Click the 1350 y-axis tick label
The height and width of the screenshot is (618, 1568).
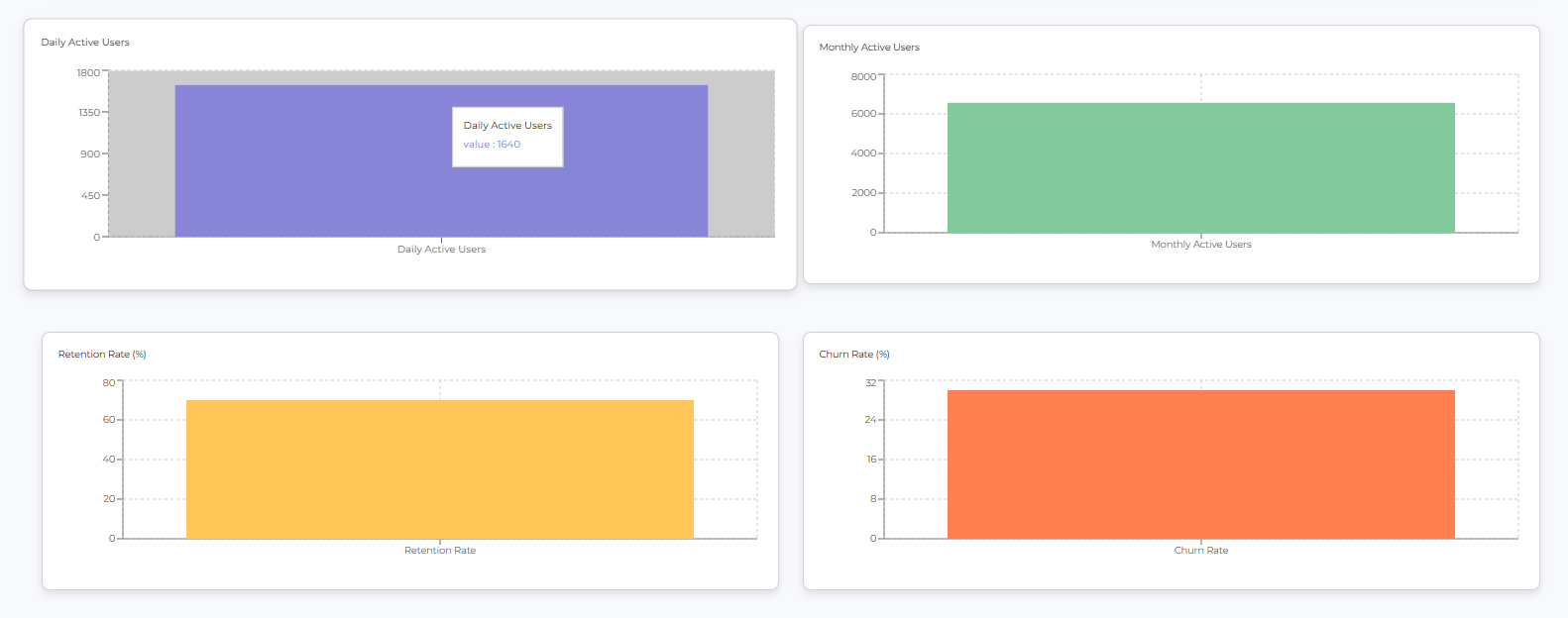point(88,113)
